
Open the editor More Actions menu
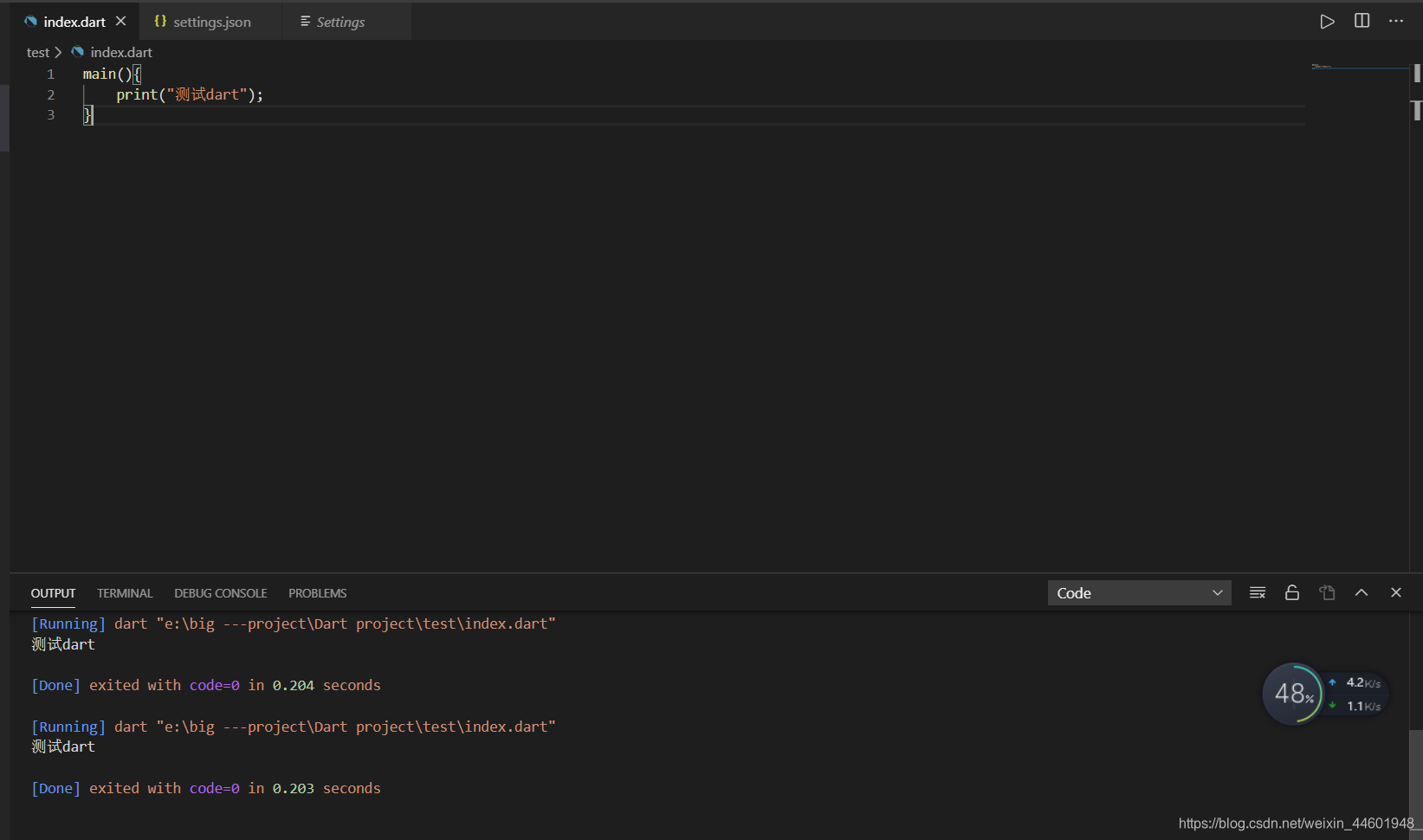(x=1396, y=21)
